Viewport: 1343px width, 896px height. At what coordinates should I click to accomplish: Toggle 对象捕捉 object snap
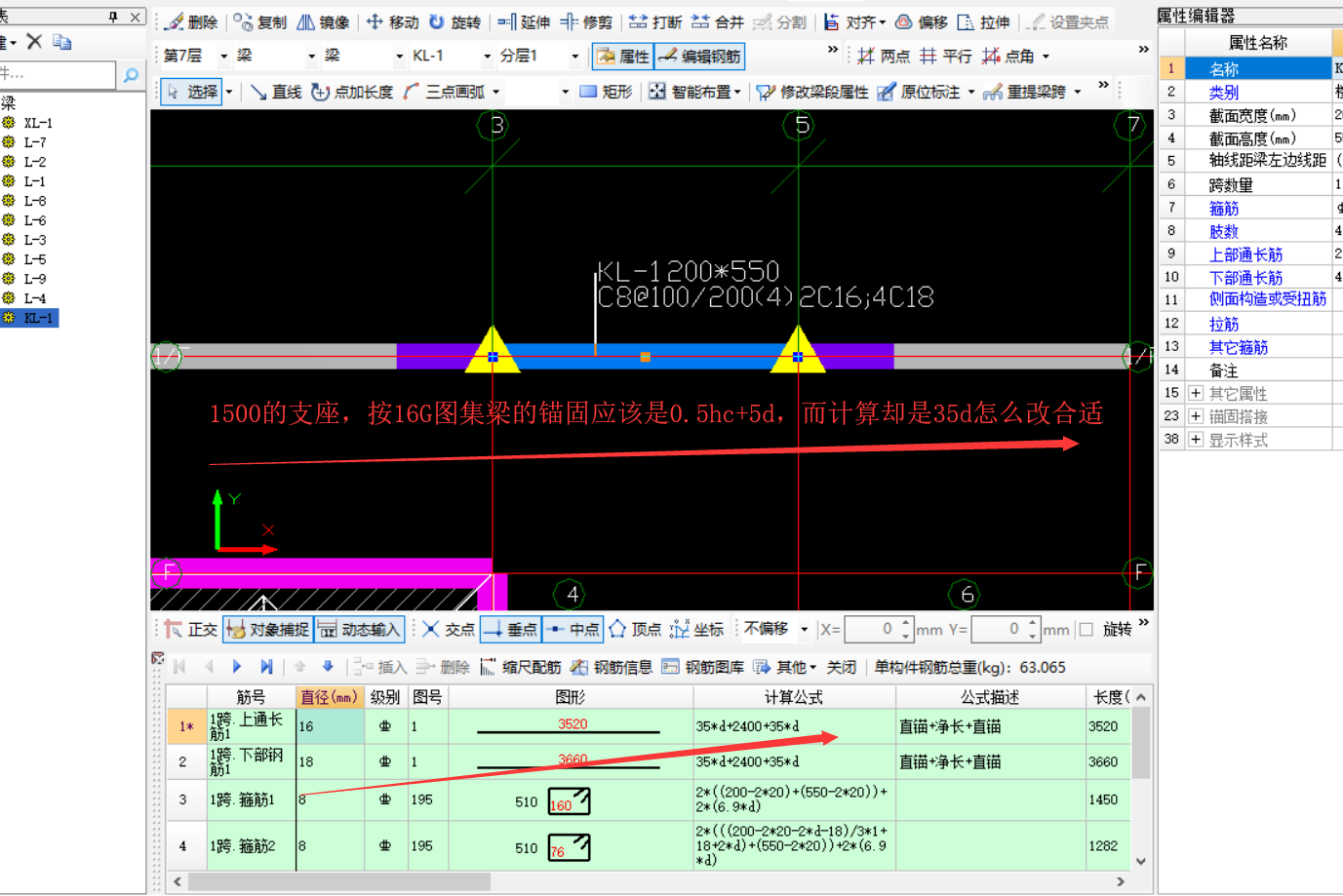268,630
